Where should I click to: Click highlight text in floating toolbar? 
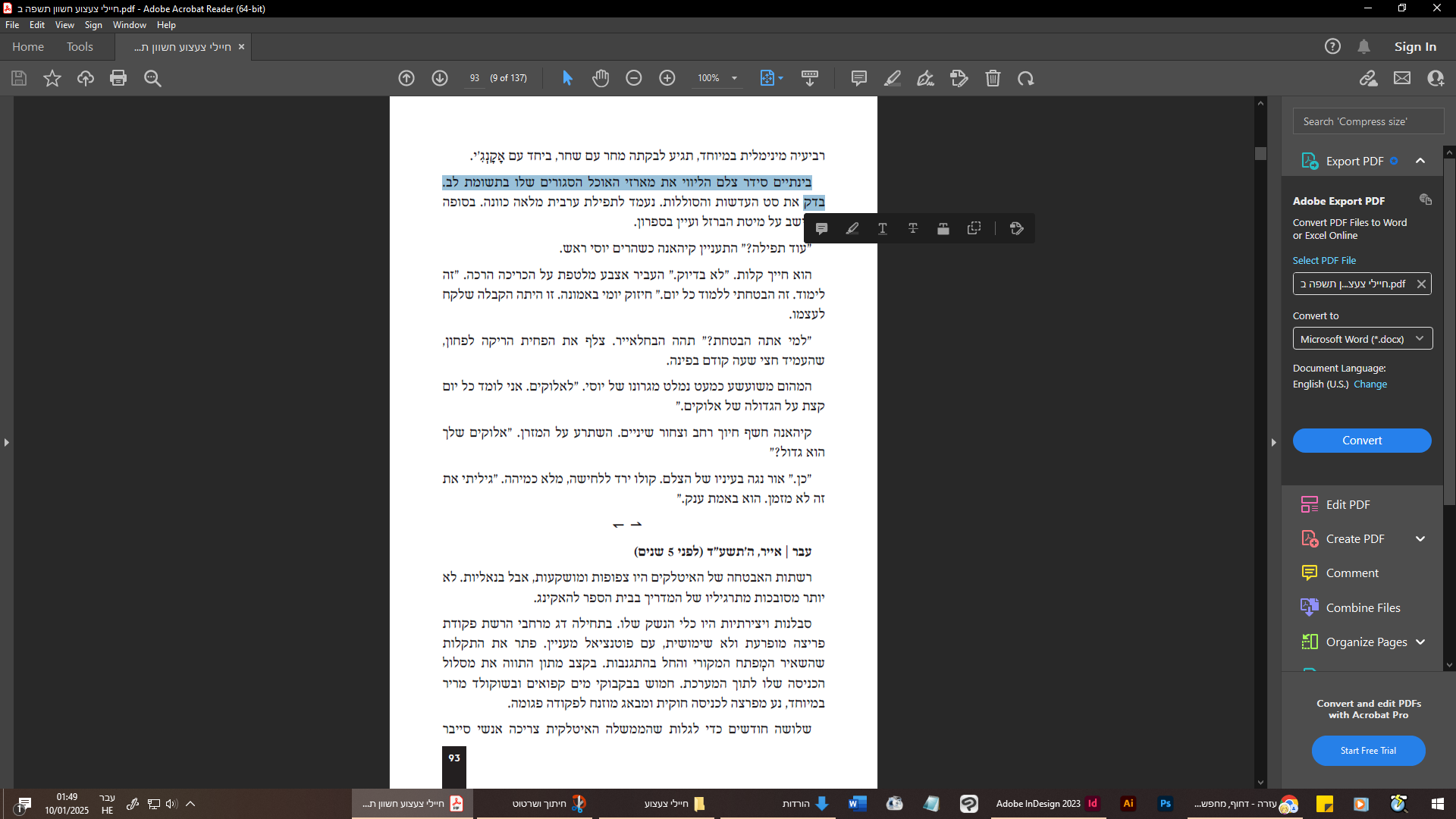coord(852,228)
